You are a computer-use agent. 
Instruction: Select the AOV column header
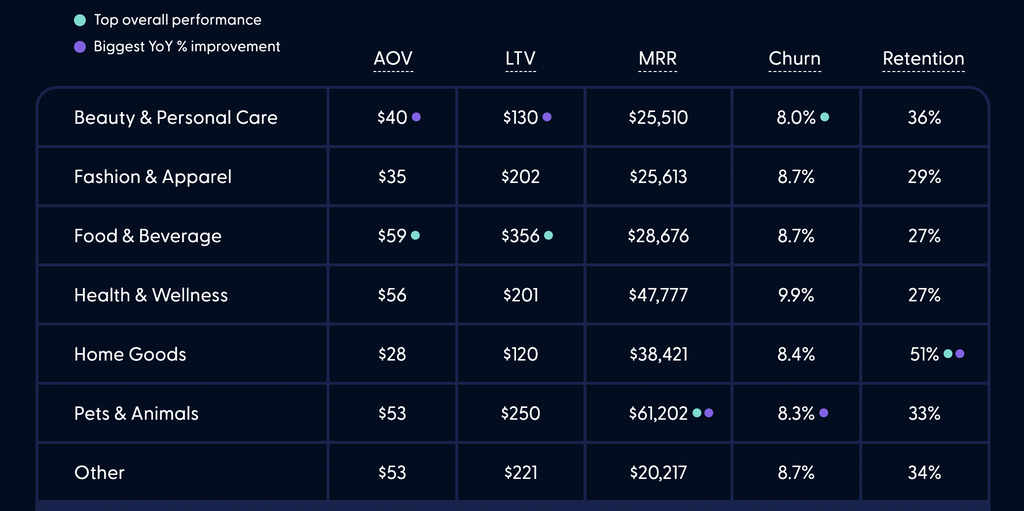click(x=393, y=59)
